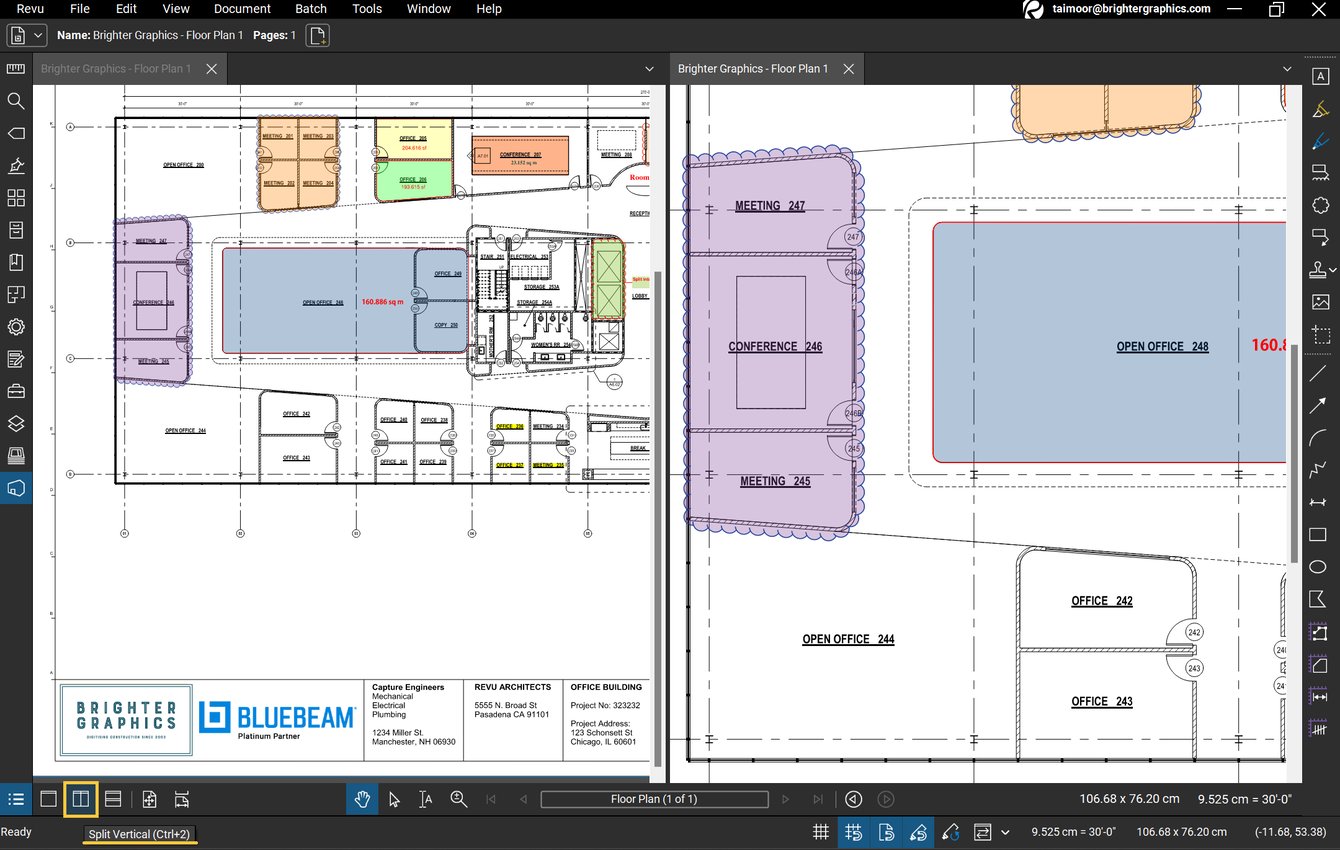Open the left pane document list dropdown
The image size is (1340, 850).
pos(649,68)
